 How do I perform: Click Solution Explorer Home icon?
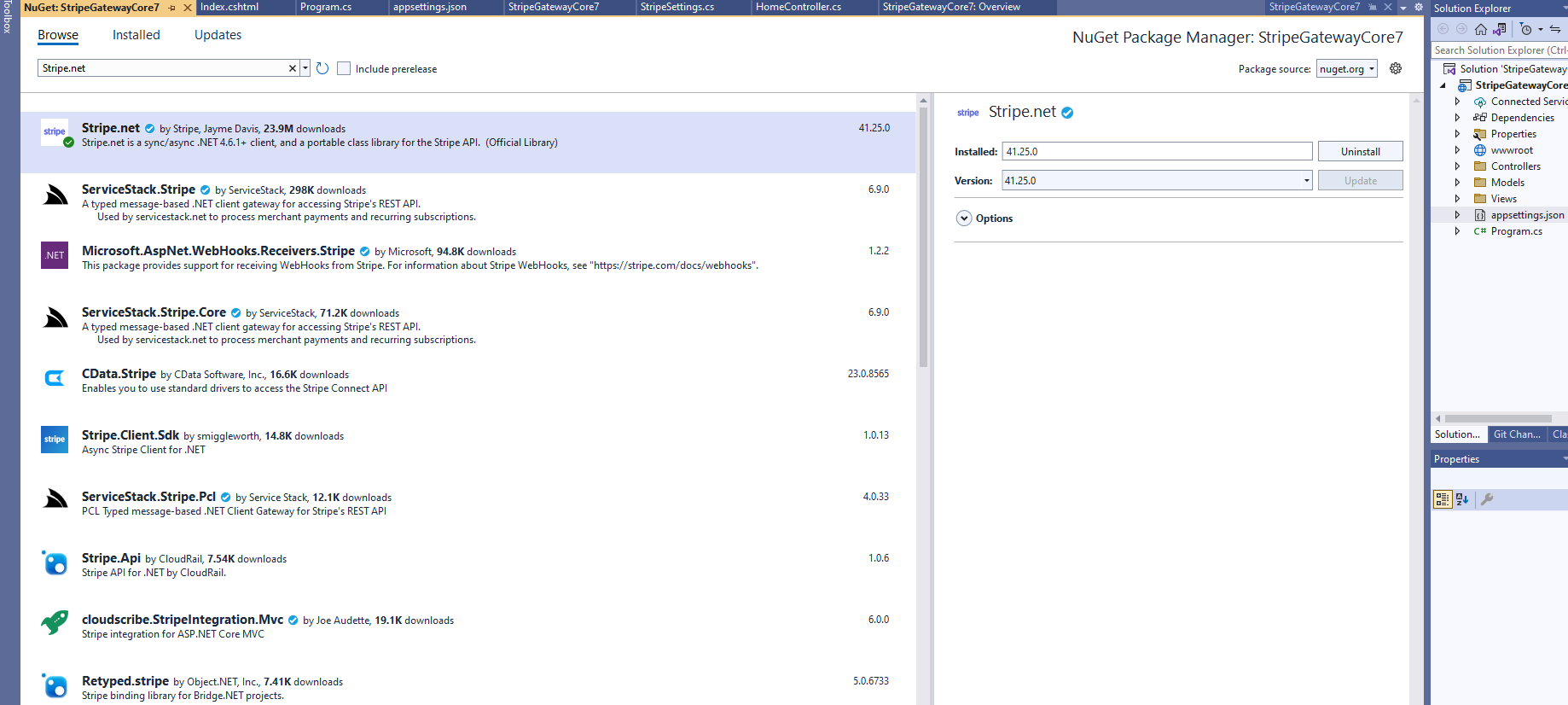point(1481,29)
